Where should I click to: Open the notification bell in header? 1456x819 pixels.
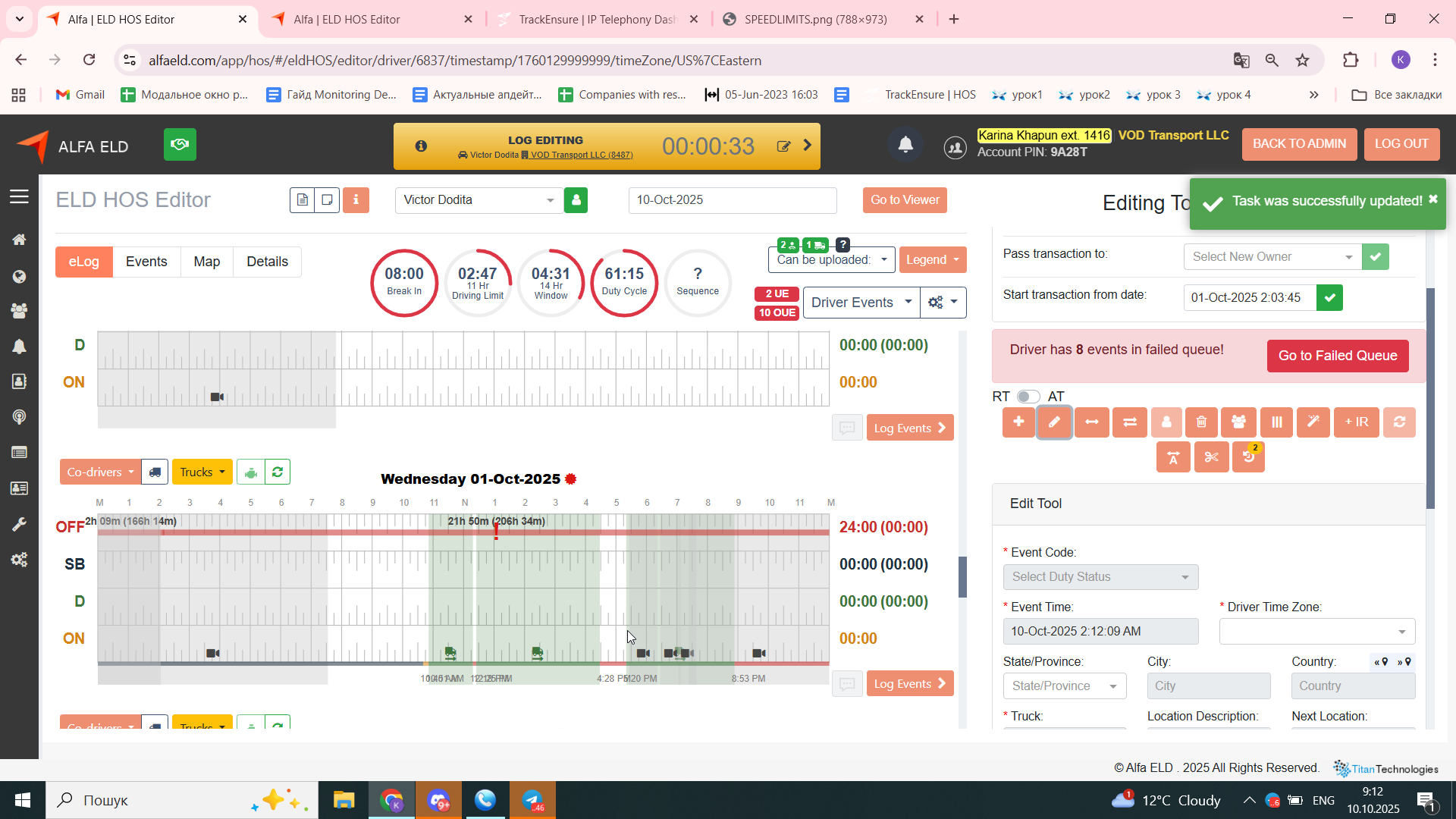(x=905, y=145)
